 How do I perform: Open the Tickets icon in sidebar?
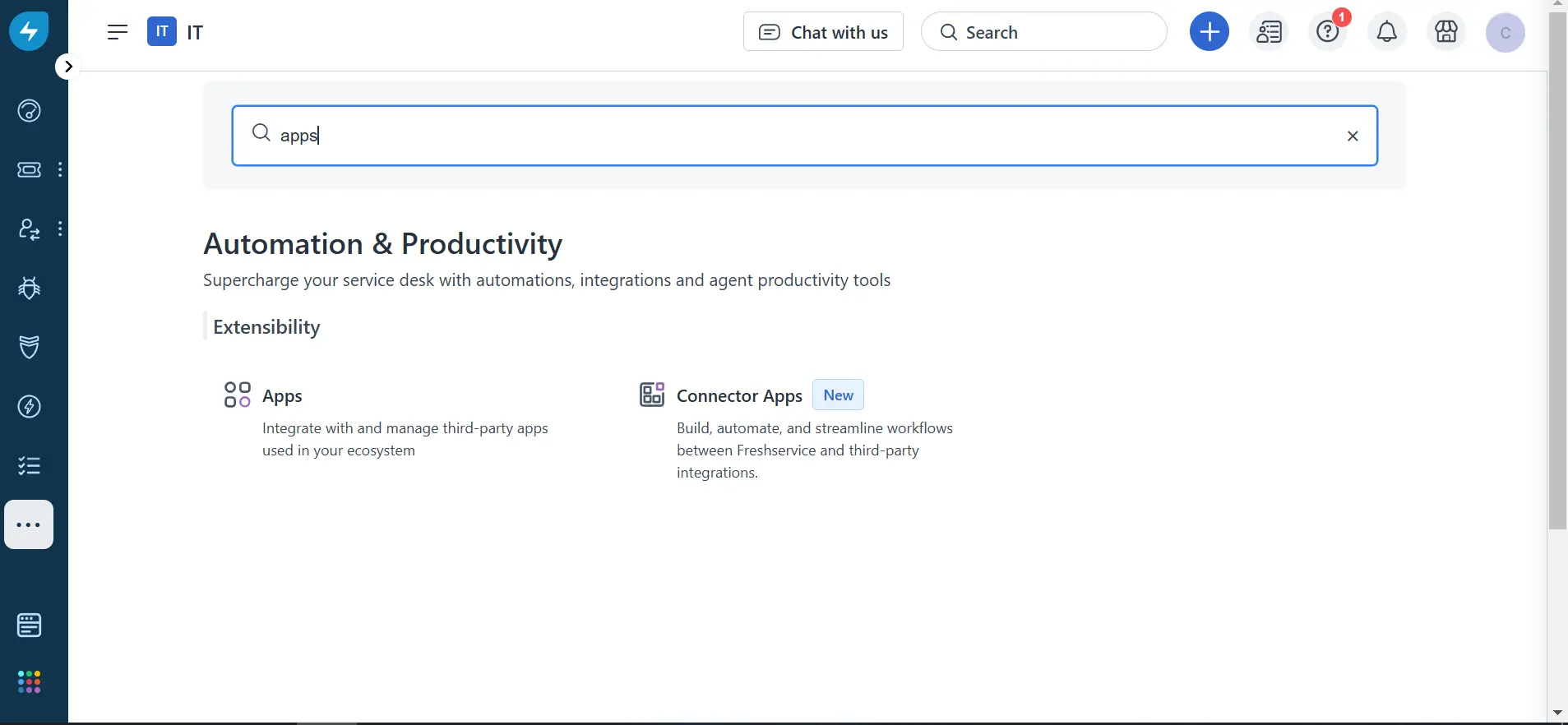pyautogui.click(x=30, y=169)
